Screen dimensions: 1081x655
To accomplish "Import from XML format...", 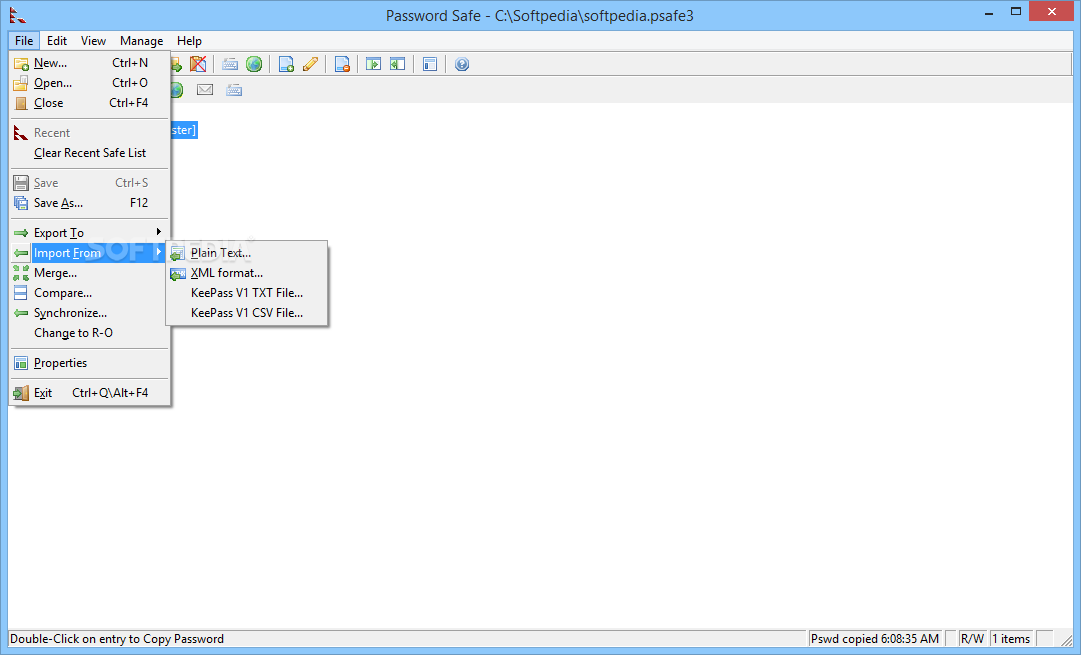I will pyautogui.click(x=247, y=272).
